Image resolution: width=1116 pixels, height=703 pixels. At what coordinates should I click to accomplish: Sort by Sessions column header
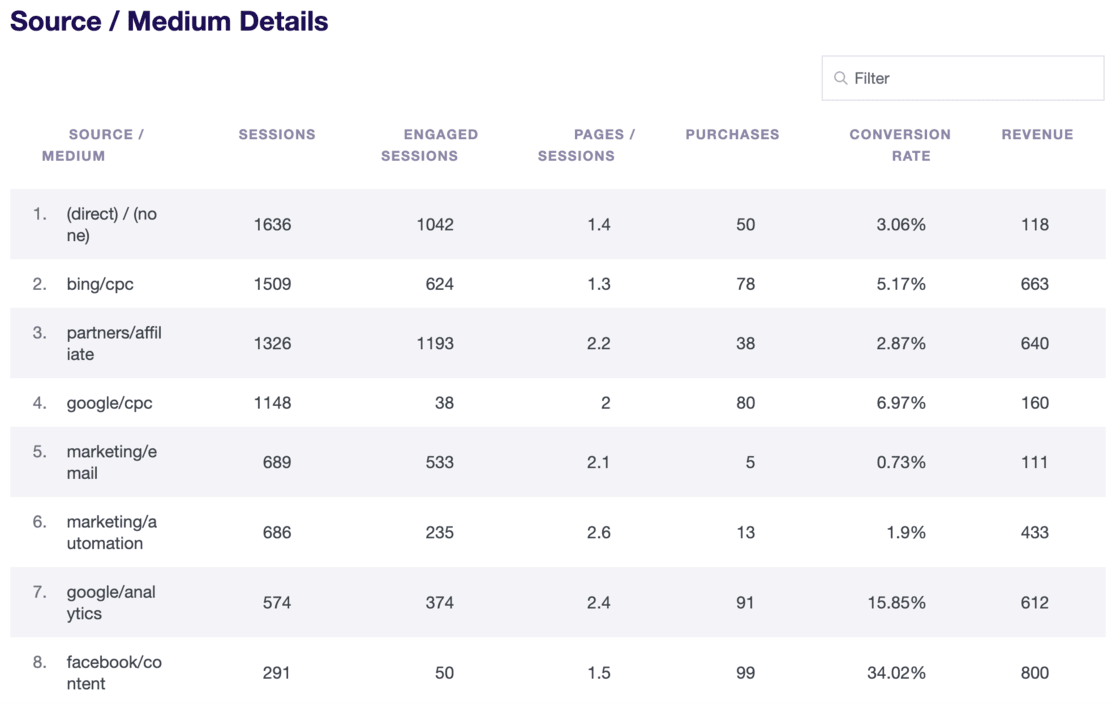coord(277,134)
